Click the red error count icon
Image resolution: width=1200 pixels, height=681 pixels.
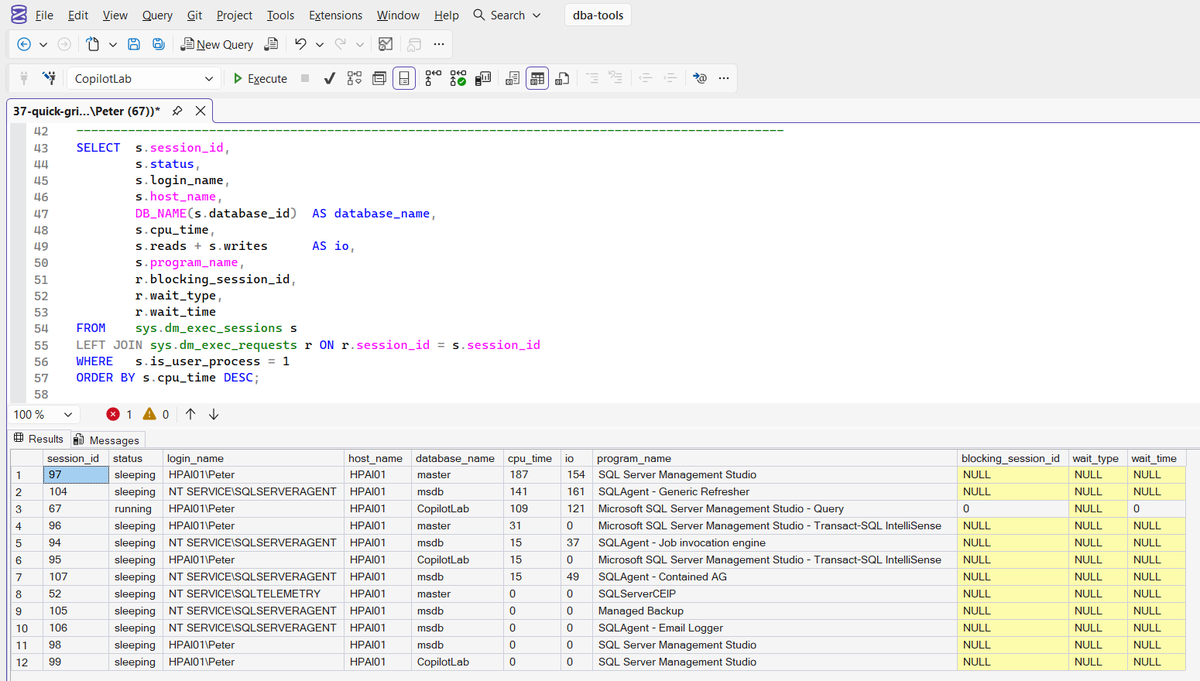pyautogui.click(x=113, y=414)
